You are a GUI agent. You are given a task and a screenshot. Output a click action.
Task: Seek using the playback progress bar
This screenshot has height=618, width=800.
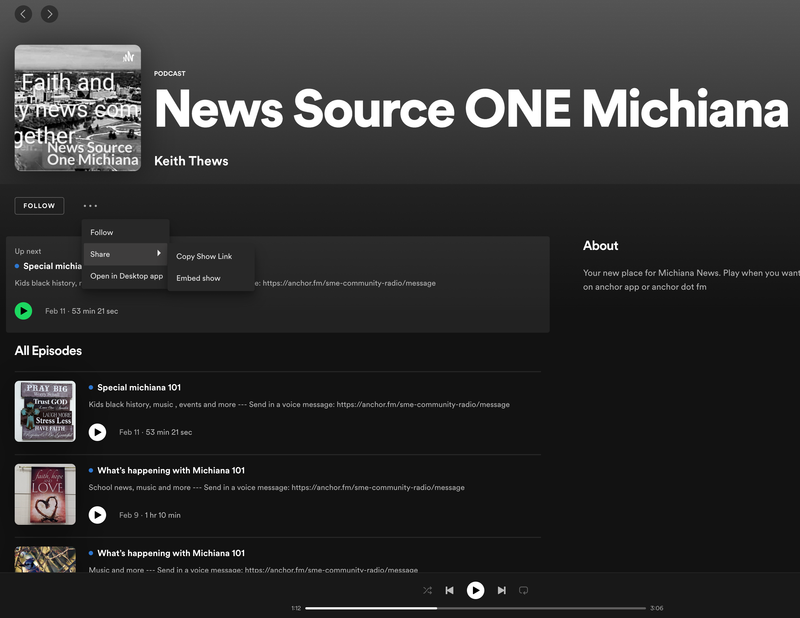tap(475, 606)
